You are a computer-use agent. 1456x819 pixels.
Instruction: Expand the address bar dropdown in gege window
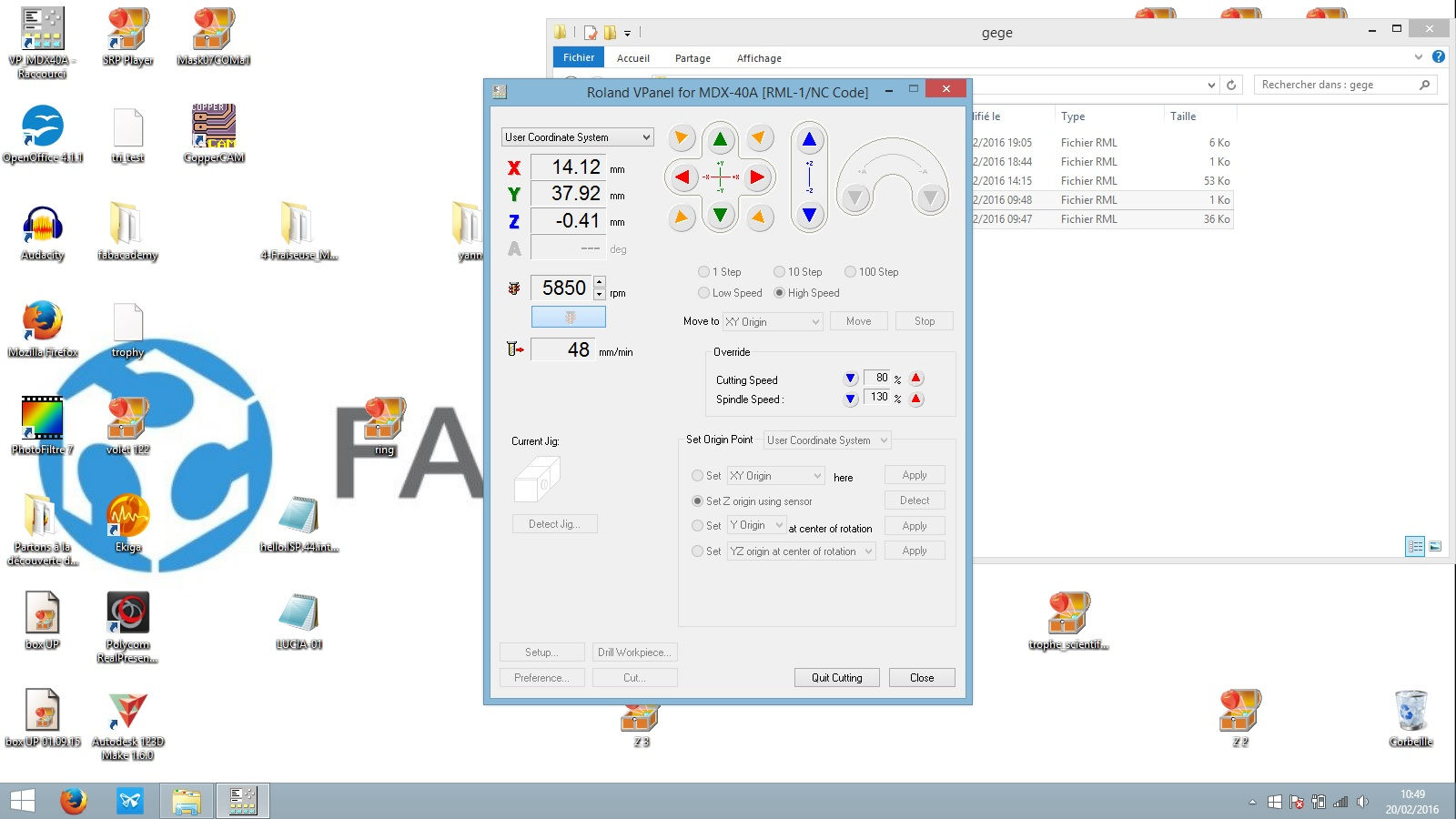coord(1210,85)
